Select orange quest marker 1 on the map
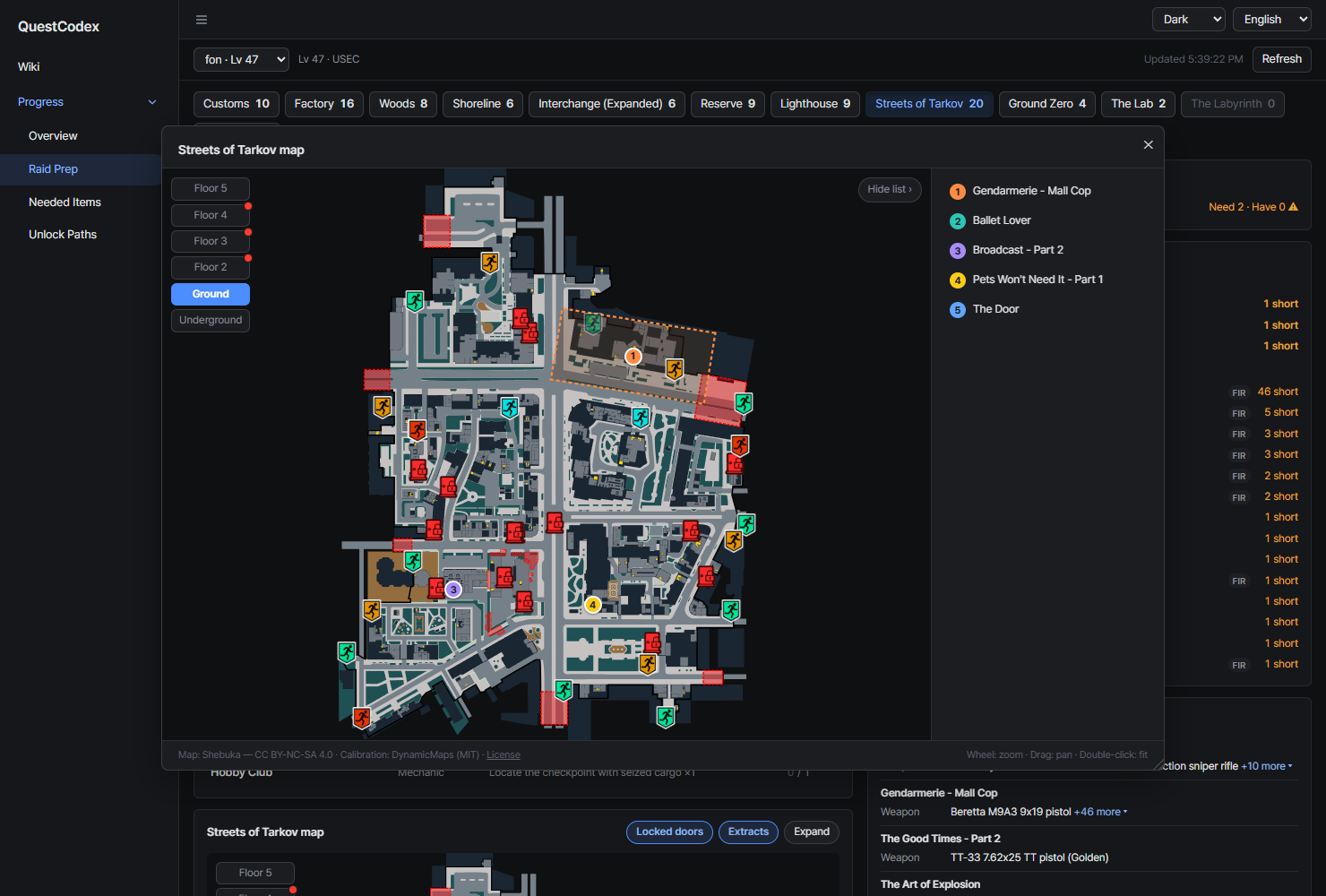This screenshot has width=1326, height=896. (x=633, y=357)
